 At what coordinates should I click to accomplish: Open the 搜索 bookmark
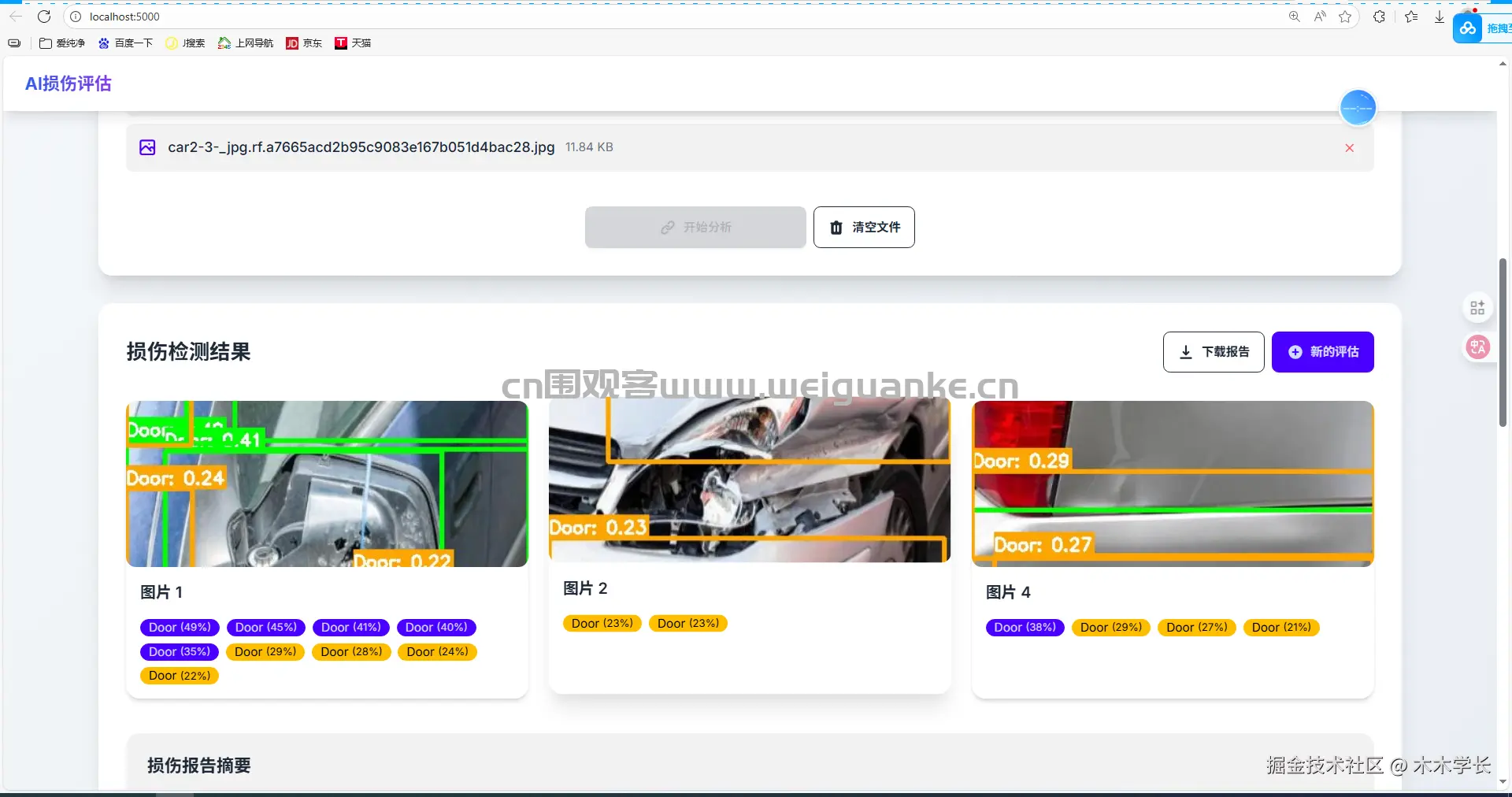coord(185,43)
